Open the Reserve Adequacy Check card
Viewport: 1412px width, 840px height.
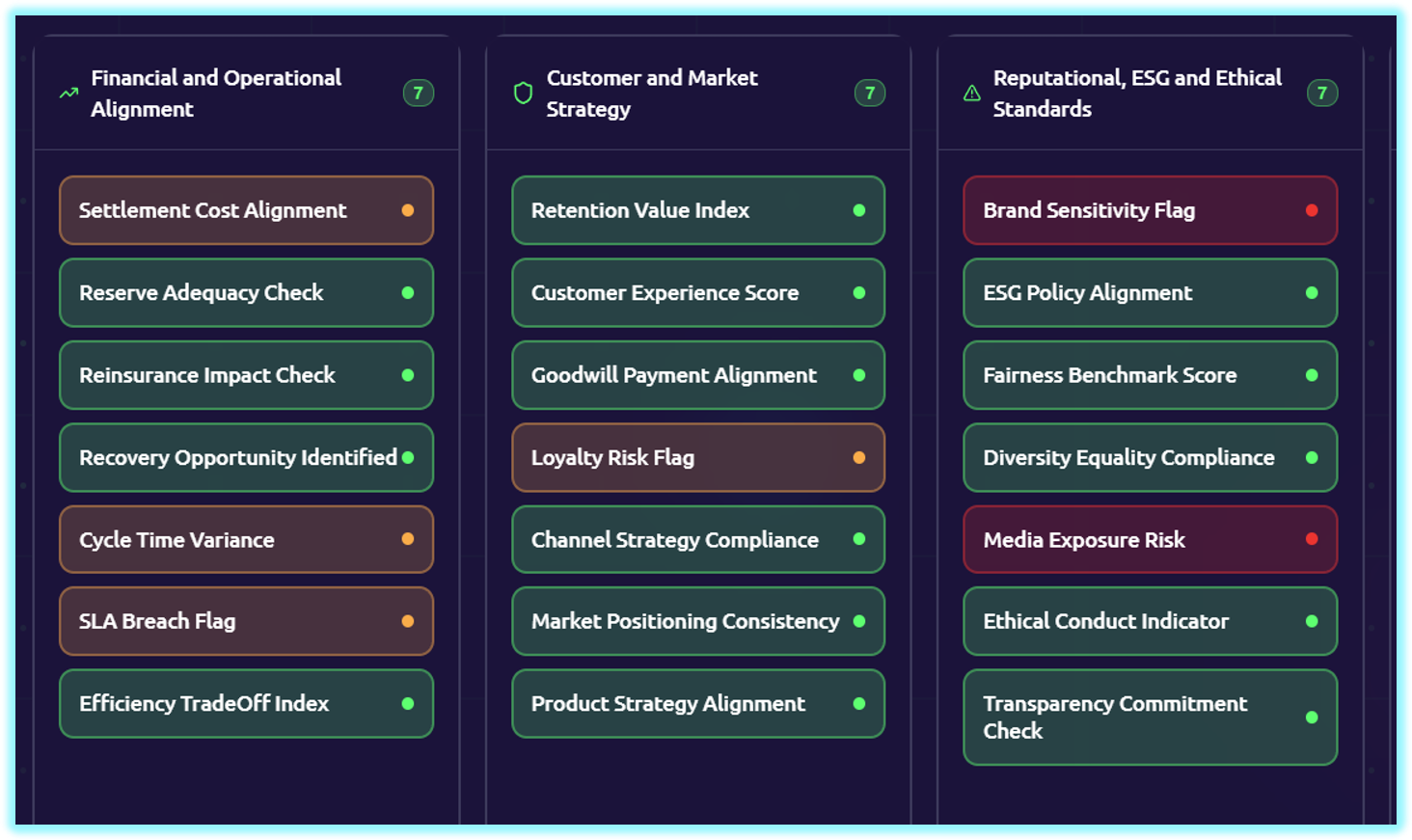coord(246,293)
